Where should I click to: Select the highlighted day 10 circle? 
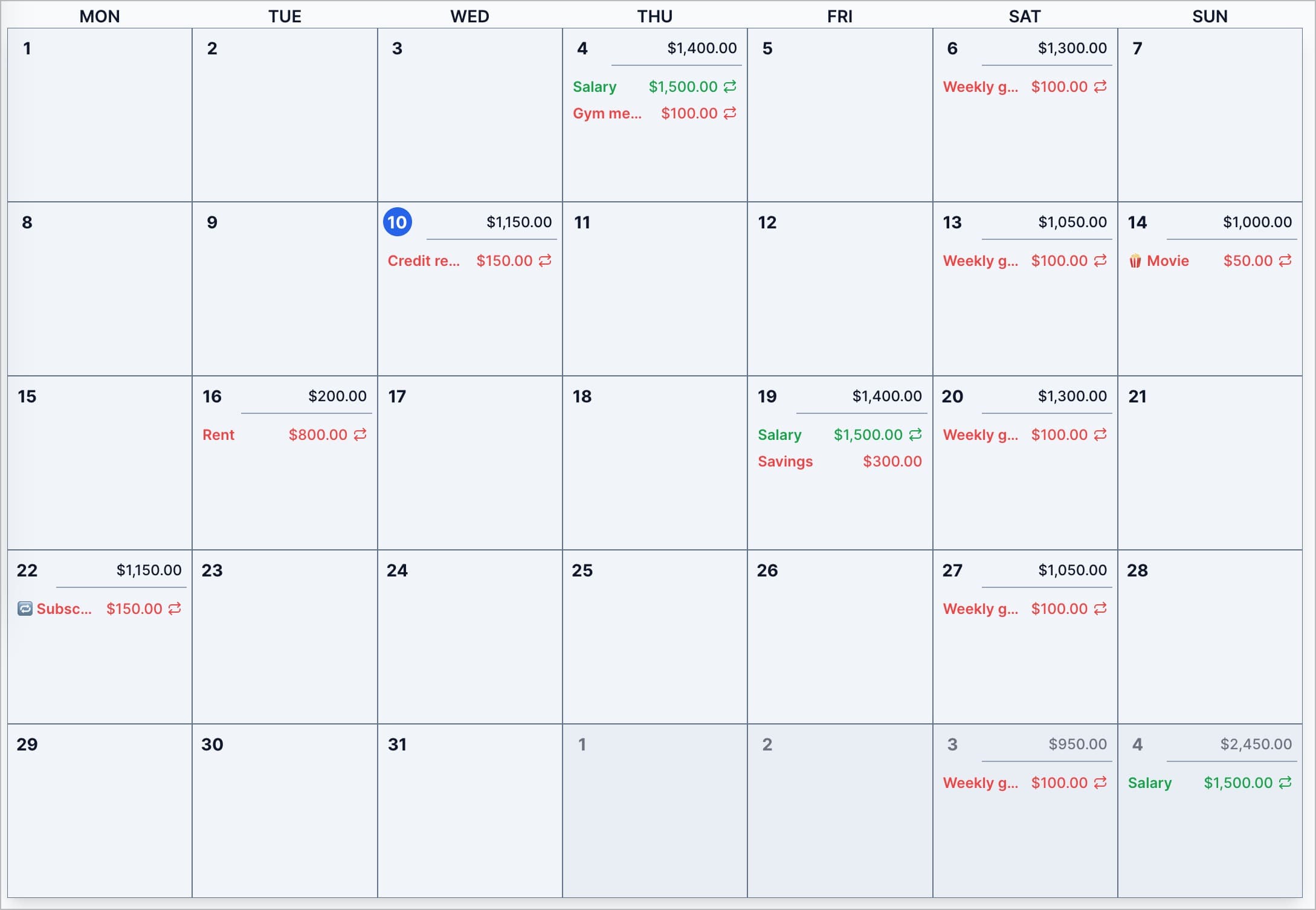click(398, 222)
